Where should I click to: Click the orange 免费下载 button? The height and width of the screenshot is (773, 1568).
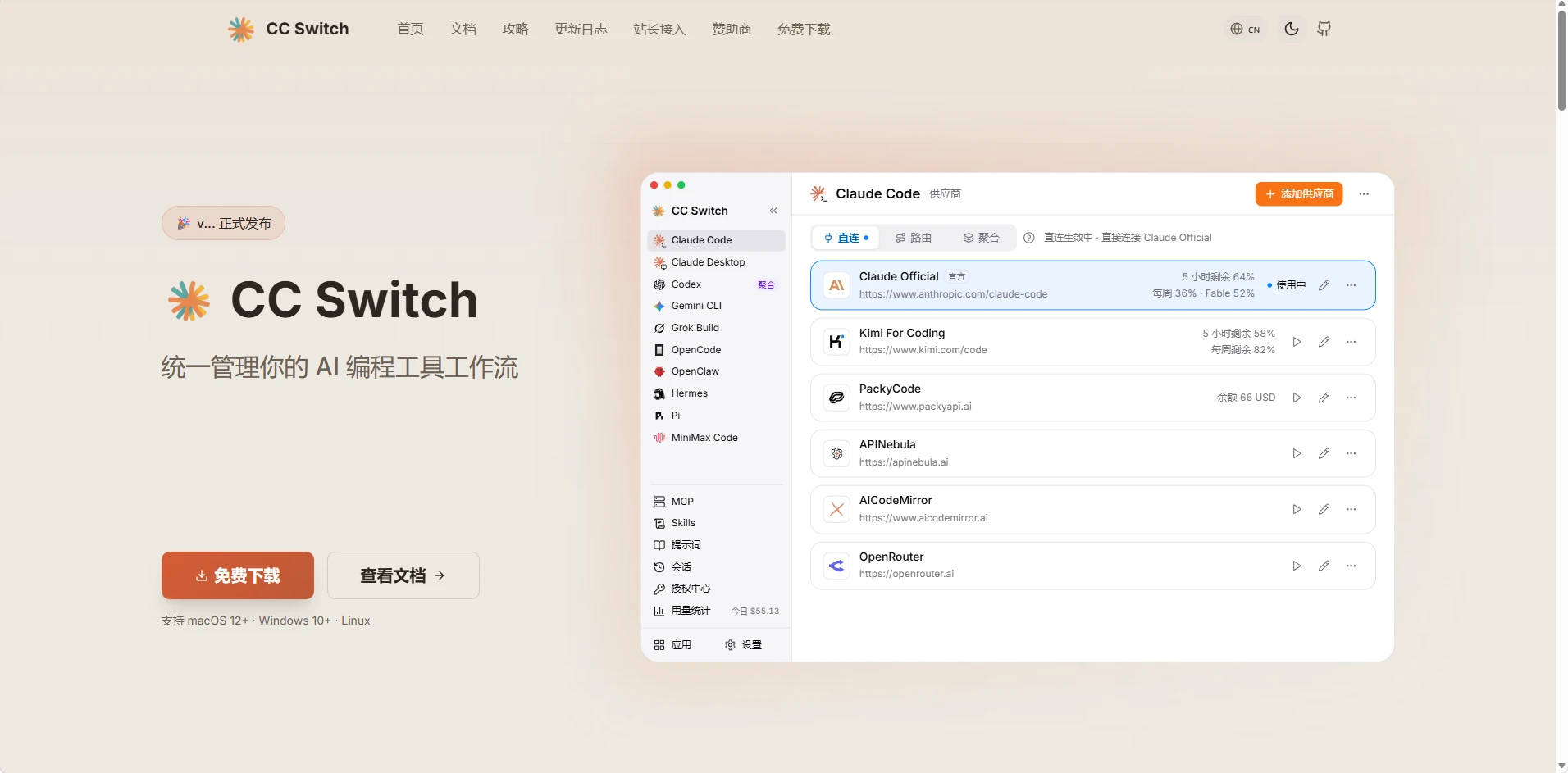click(238, 575)
